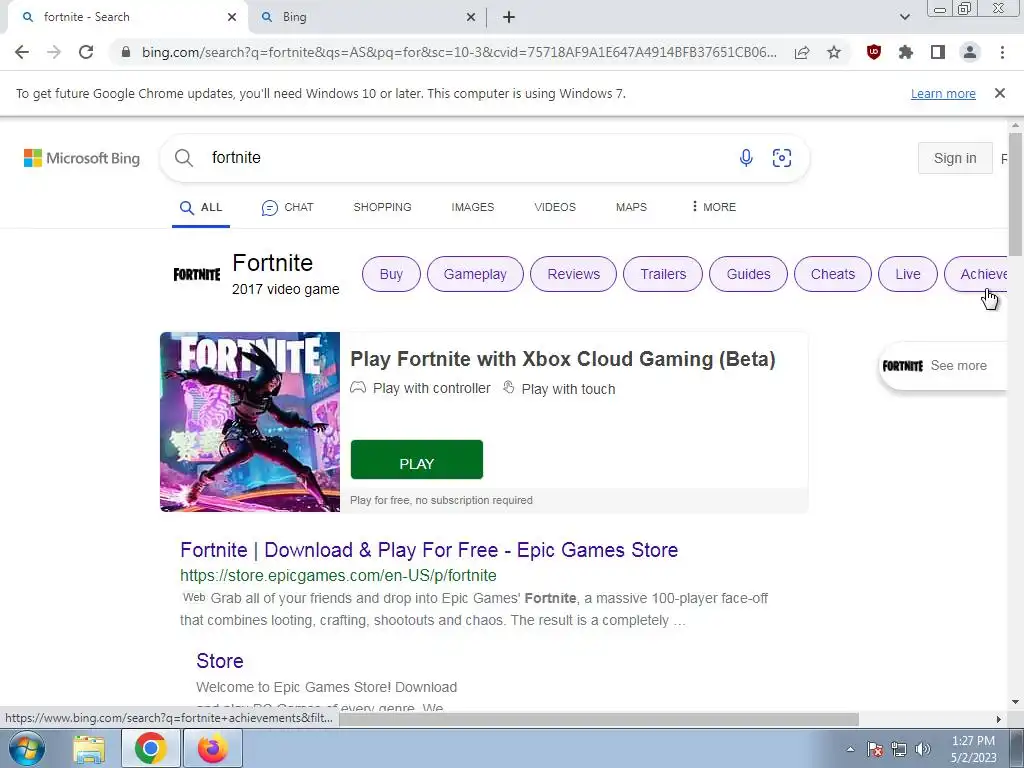Select the Achievements filter chip

tap(976, 274)
